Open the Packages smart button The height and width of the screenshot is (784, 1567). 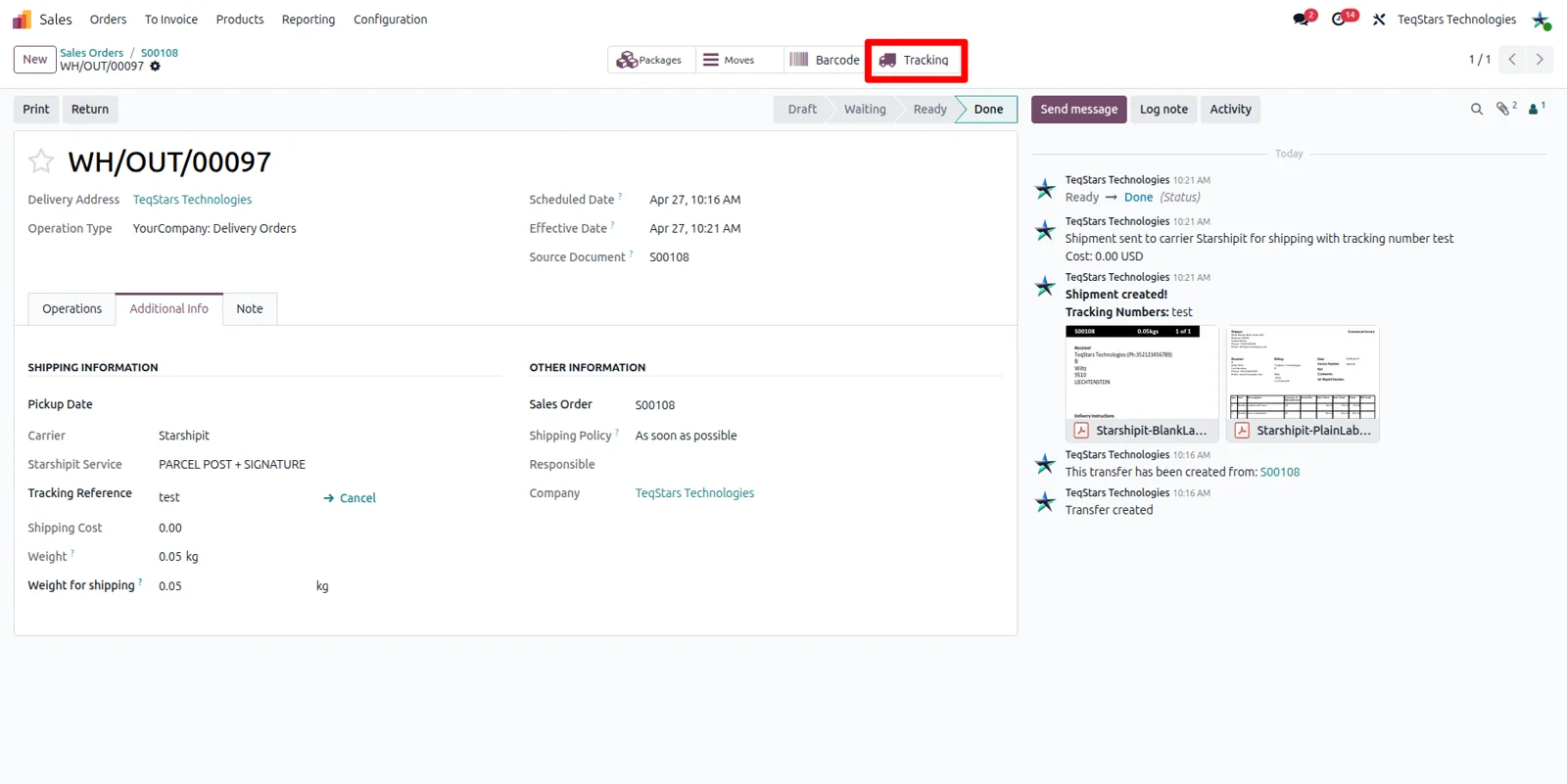click(649, 60)
